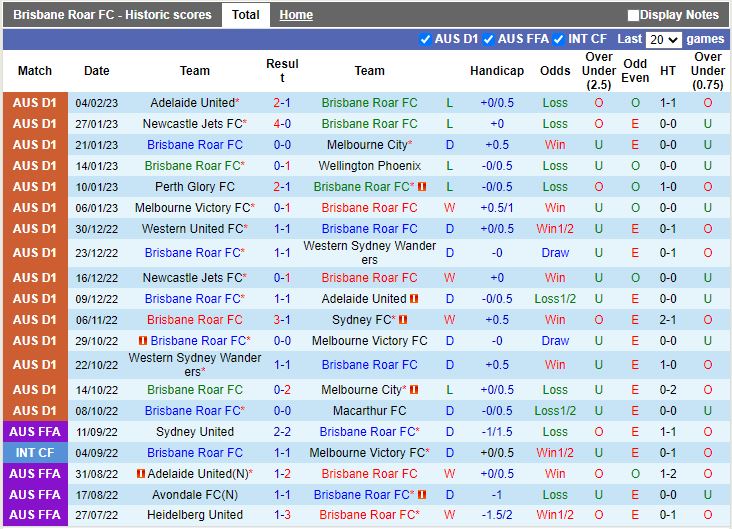Click HT score 0-2 dated 14/10/22
The image size is (732, 529).
668,390
